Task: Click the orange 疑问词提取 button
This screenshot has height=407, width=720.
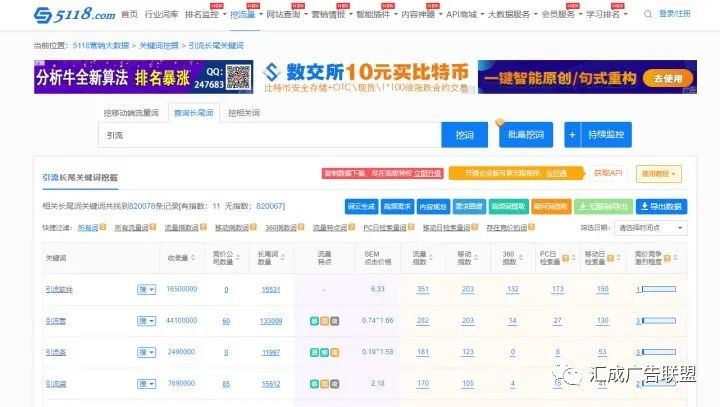Action: [x=550, y=207]
